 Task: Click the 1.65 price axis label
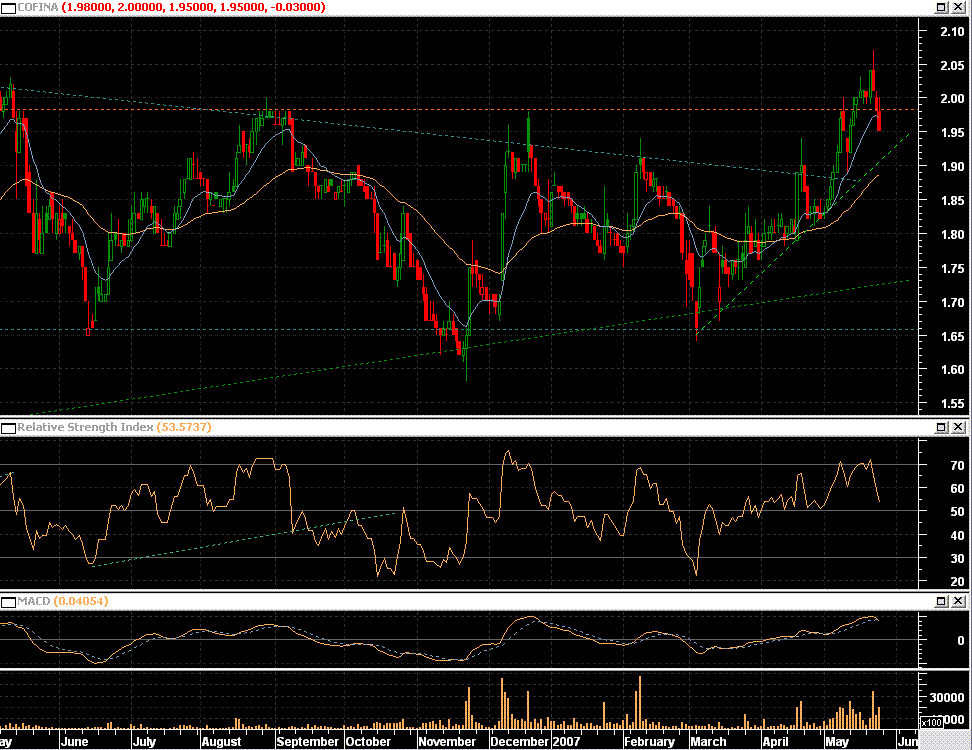click(x=952, y=337)
